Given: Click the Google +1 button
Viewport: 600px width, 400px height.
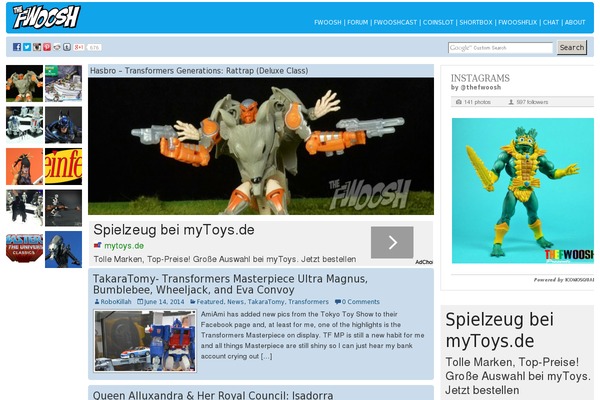Looking at the screenshot, I should coord(79,47).
